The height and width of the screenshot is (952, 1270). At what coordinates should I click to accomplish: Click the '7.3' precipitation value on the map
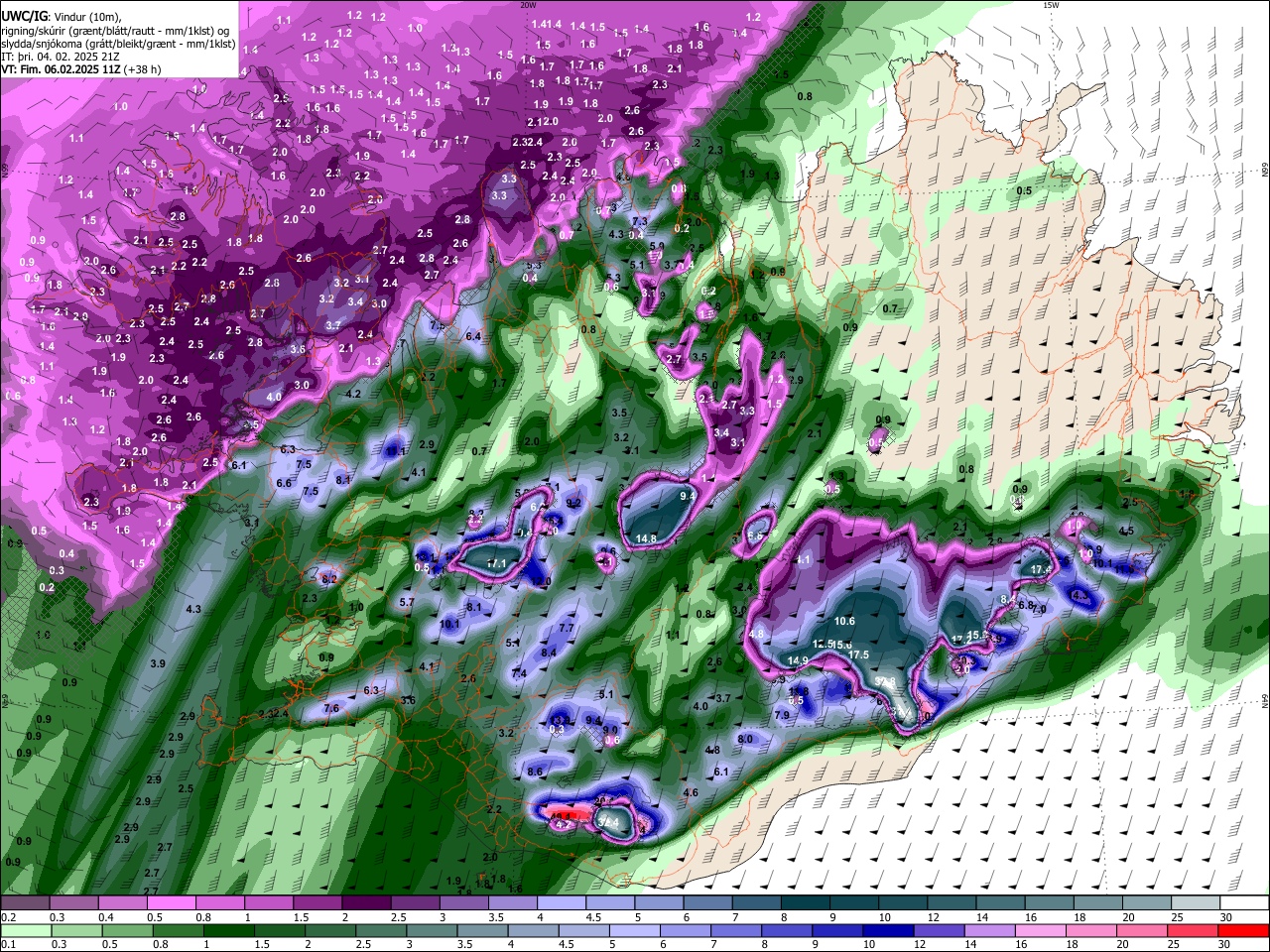pyautogui.click(x=640, y=221)
